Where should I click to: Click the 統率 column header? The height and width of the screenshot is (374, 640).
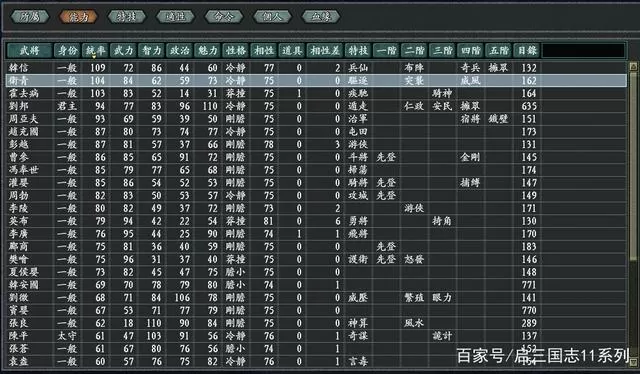point(96,51)
